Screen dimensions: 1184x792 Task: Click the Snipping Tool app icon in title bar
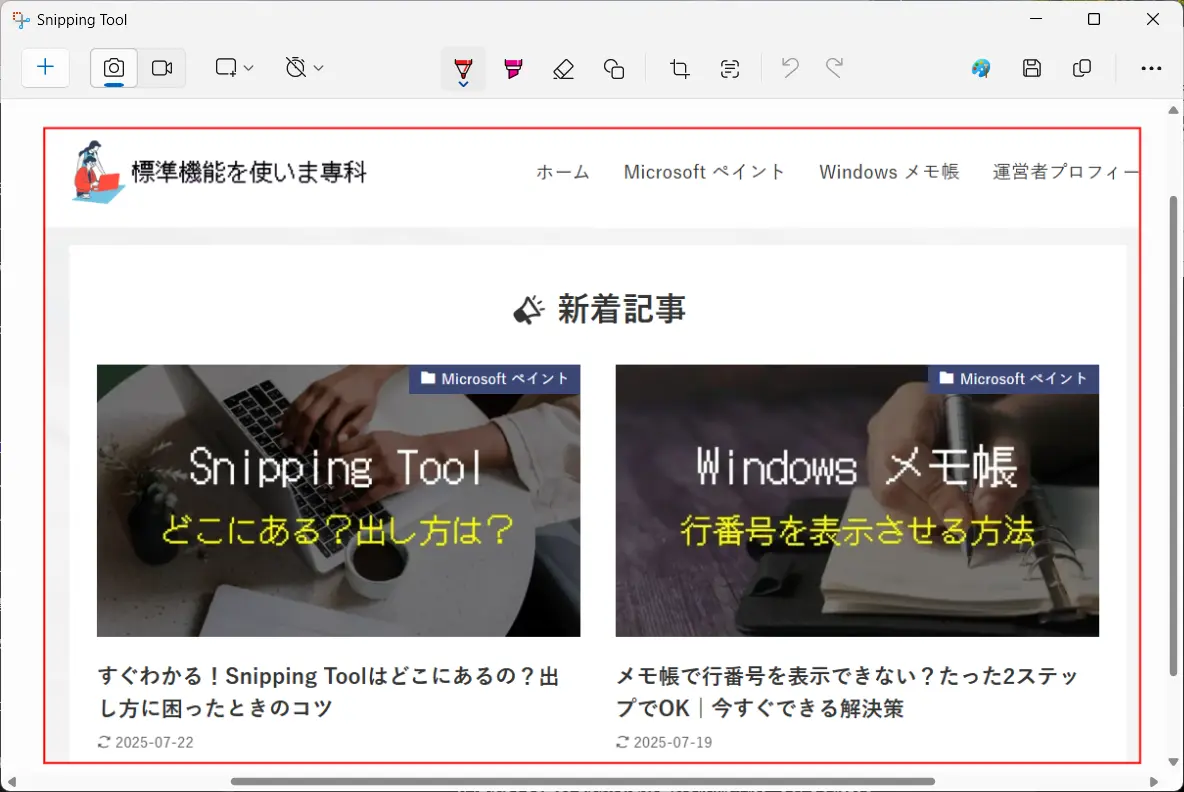tap(21, 20)
